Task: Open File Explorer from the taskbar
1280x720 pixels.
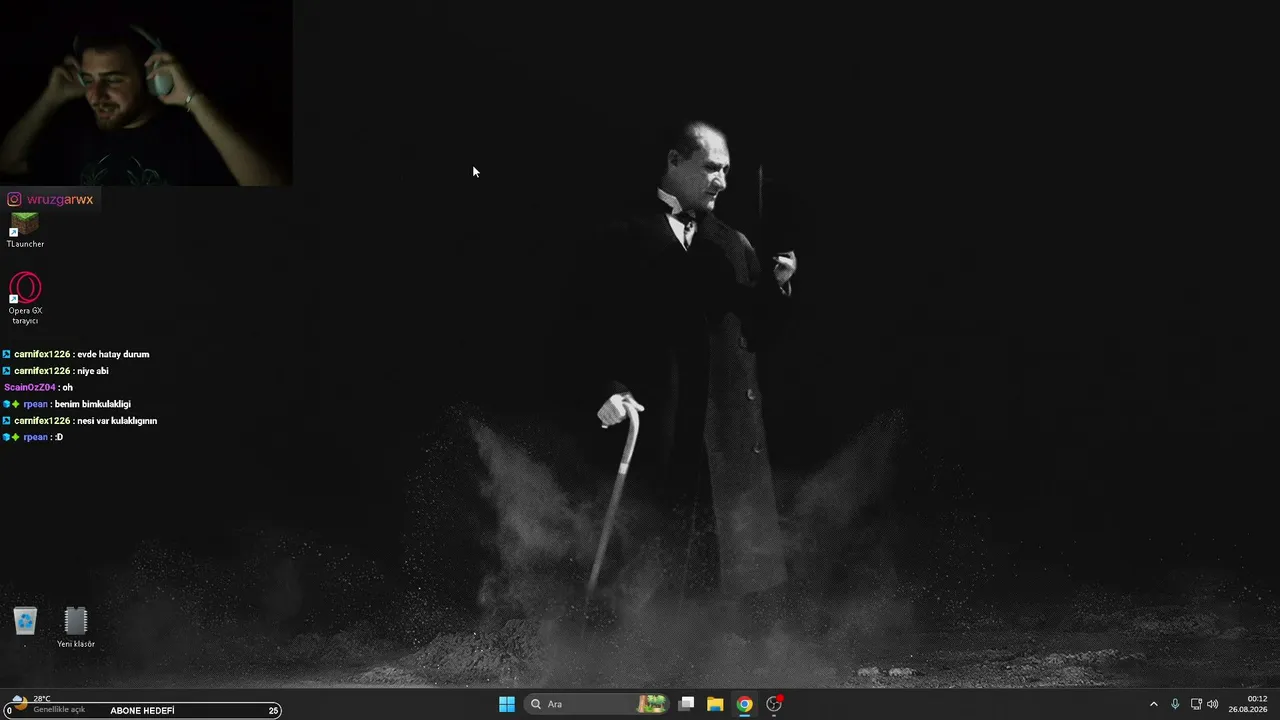Action: [715, 704]
